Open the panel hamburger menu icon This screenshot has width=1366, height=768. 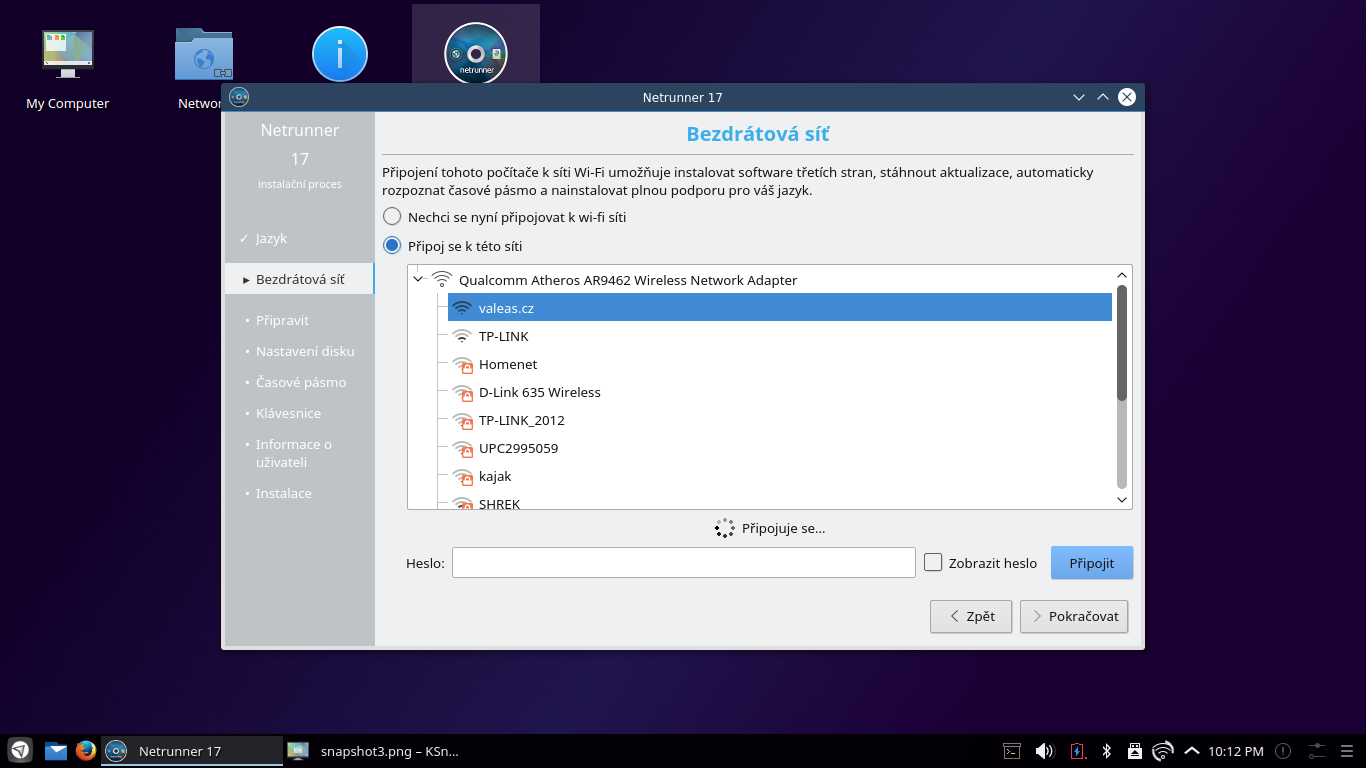tap(1346, 751)
